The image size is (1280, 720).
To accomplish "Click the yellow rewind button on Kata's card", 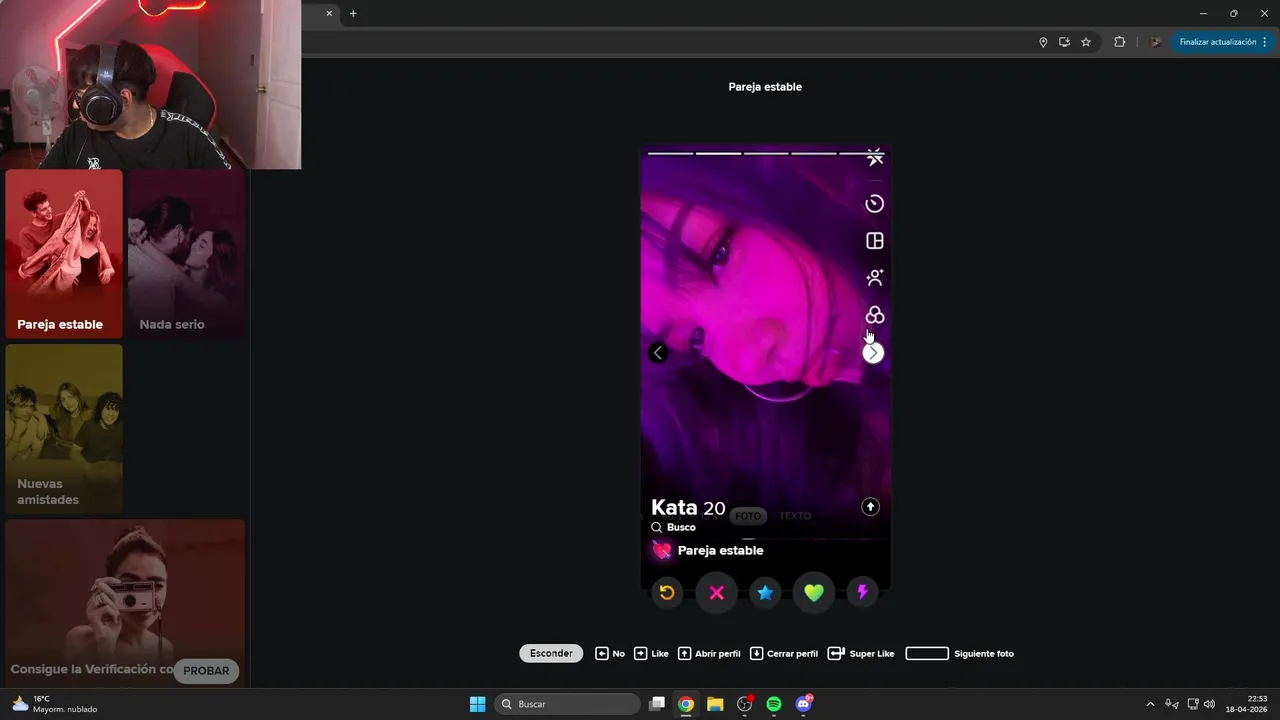I will (667, 593).
